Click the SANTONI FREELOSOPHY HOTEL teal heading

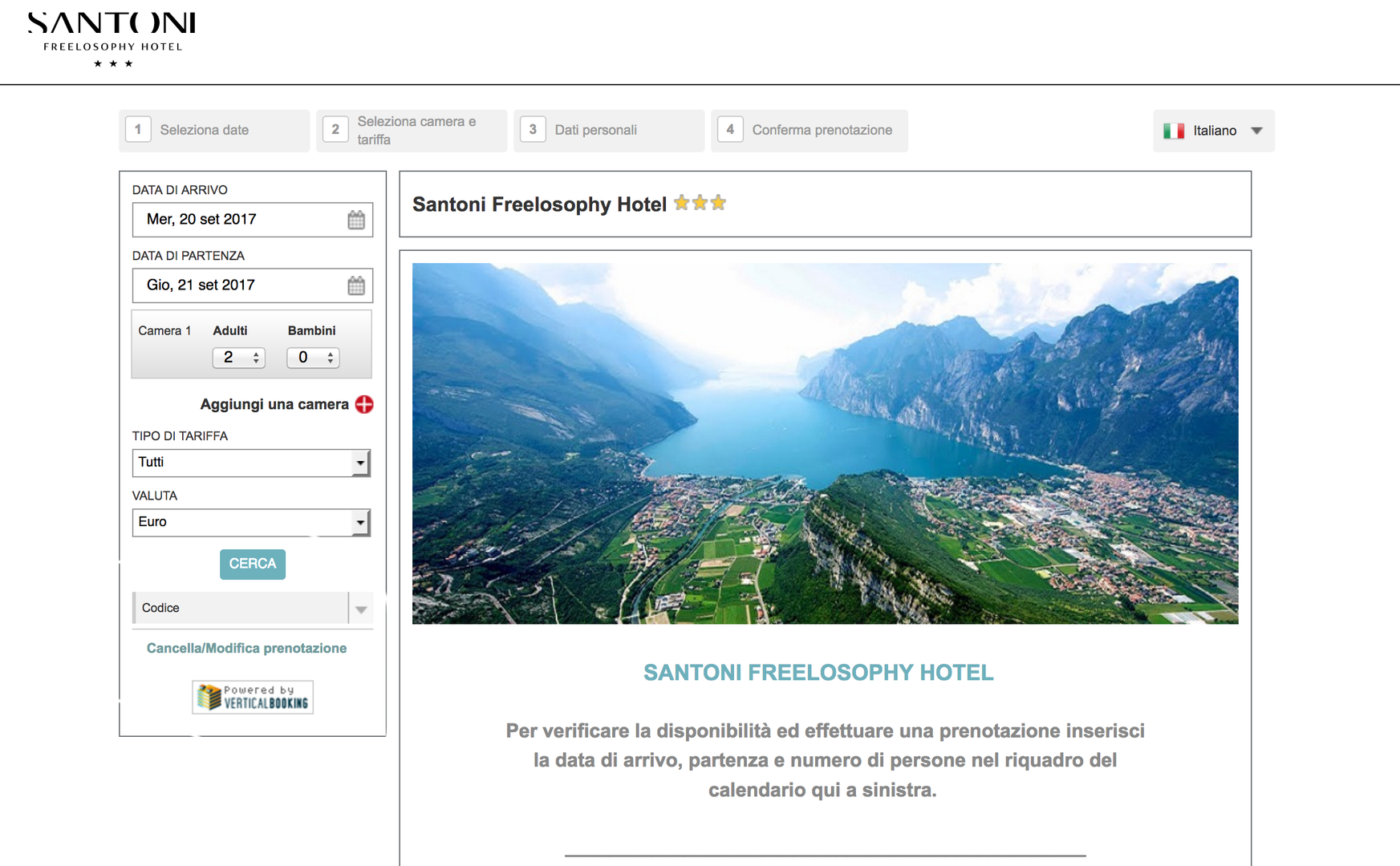coord(818,673)
